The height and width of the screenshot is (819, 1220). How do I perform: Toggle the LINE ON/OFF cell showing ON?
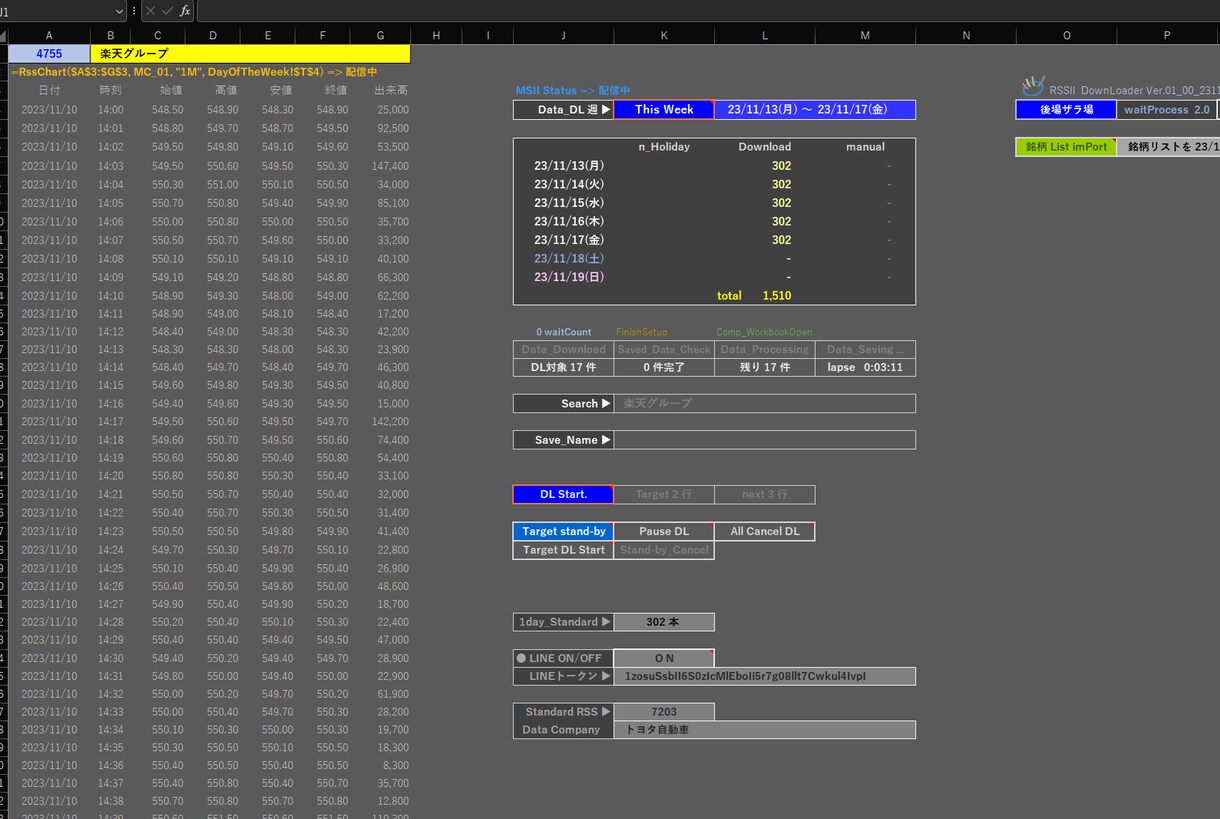click(x=664, y=658)
